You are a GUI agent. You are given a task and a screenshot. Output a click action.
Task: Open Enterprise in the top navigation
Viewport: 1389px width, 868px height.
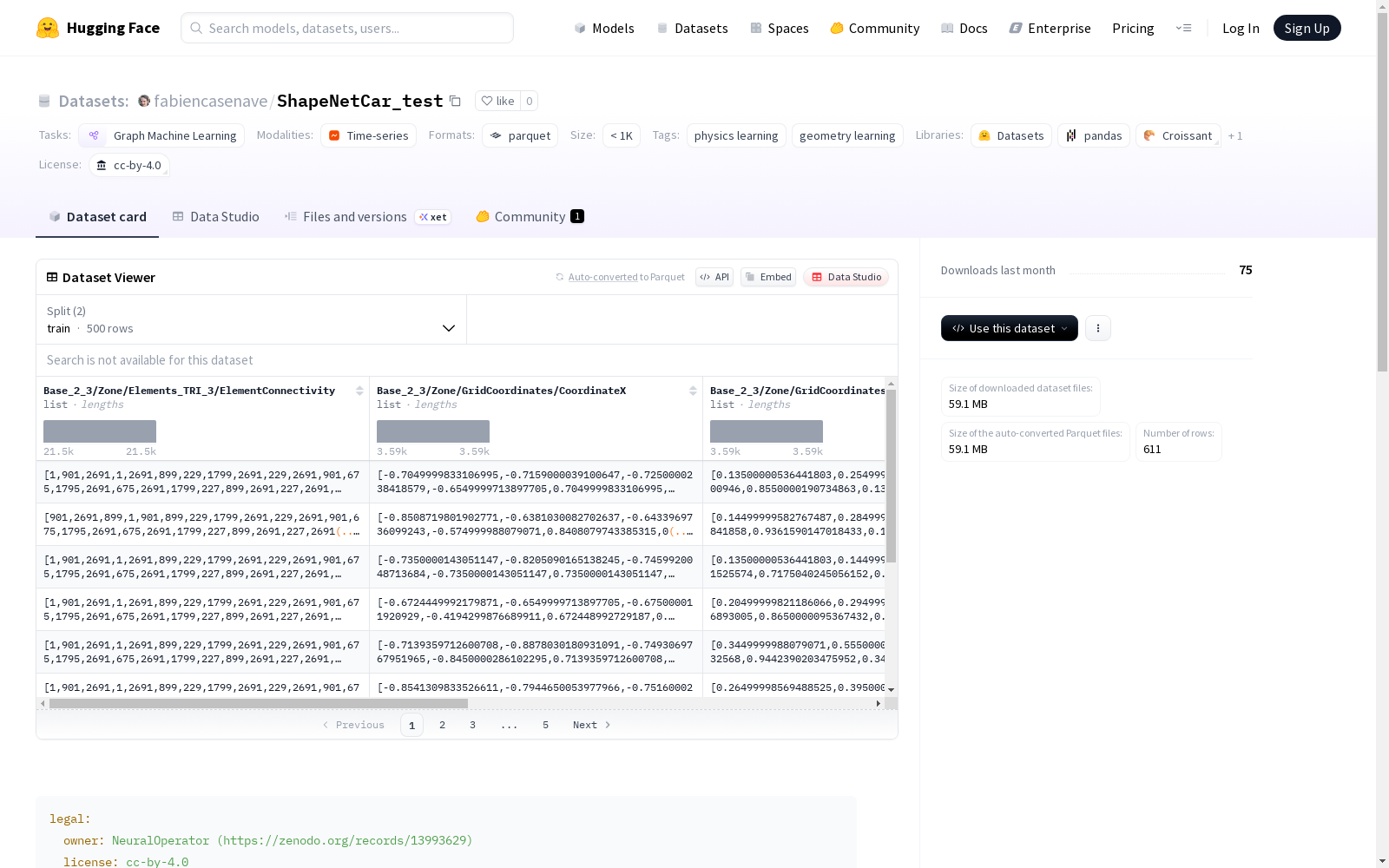pos(1050,28)
